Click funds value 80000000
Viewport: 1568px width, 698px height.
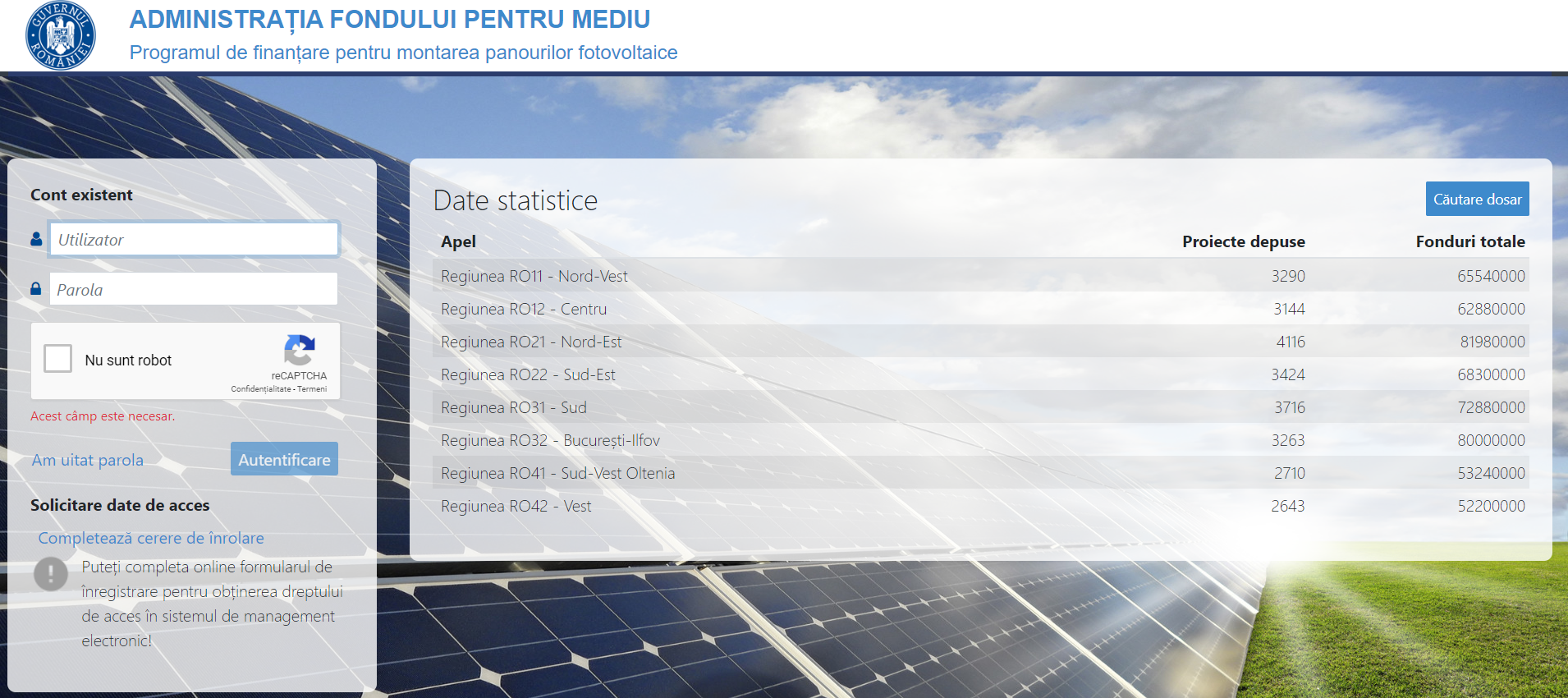tap(1491, 440)
